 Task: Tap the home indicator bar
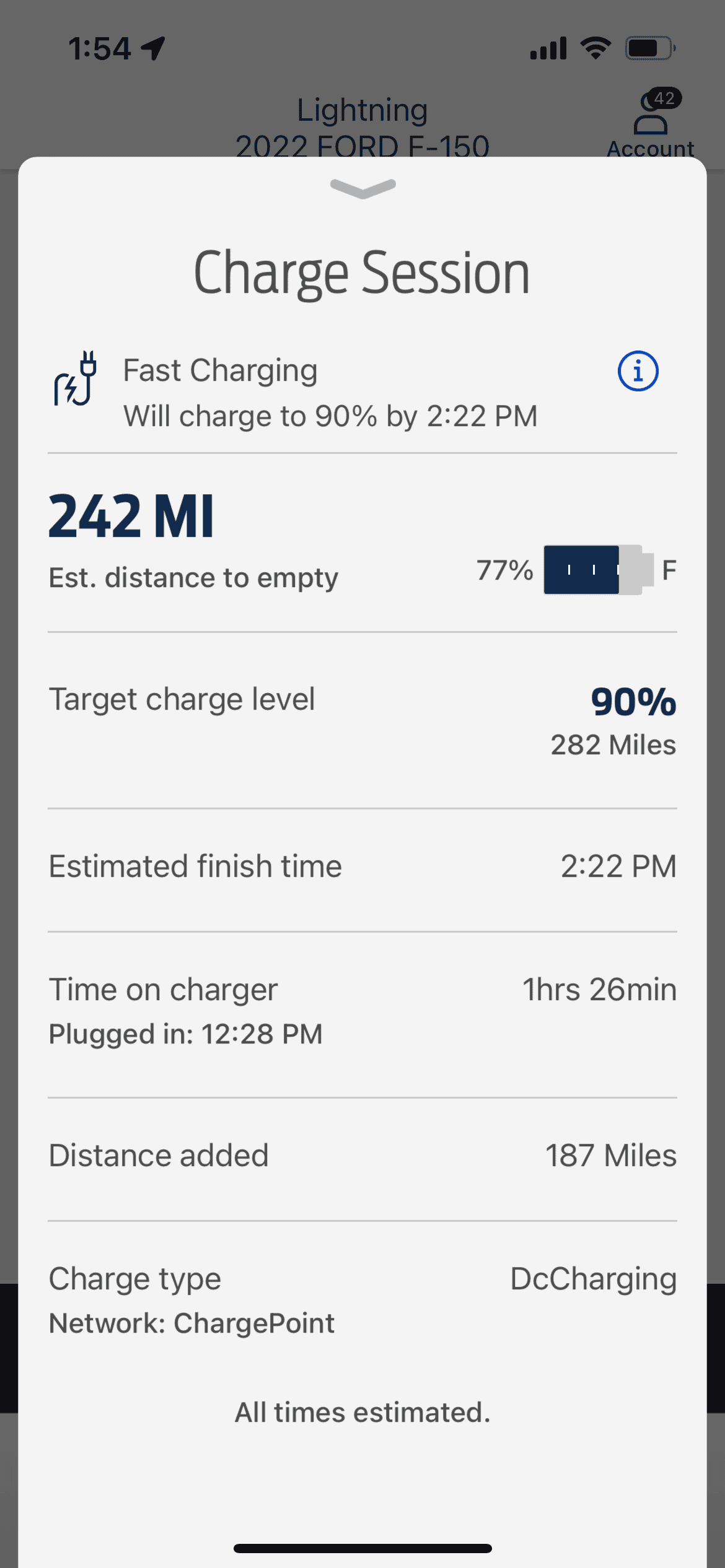(362, 1548)
